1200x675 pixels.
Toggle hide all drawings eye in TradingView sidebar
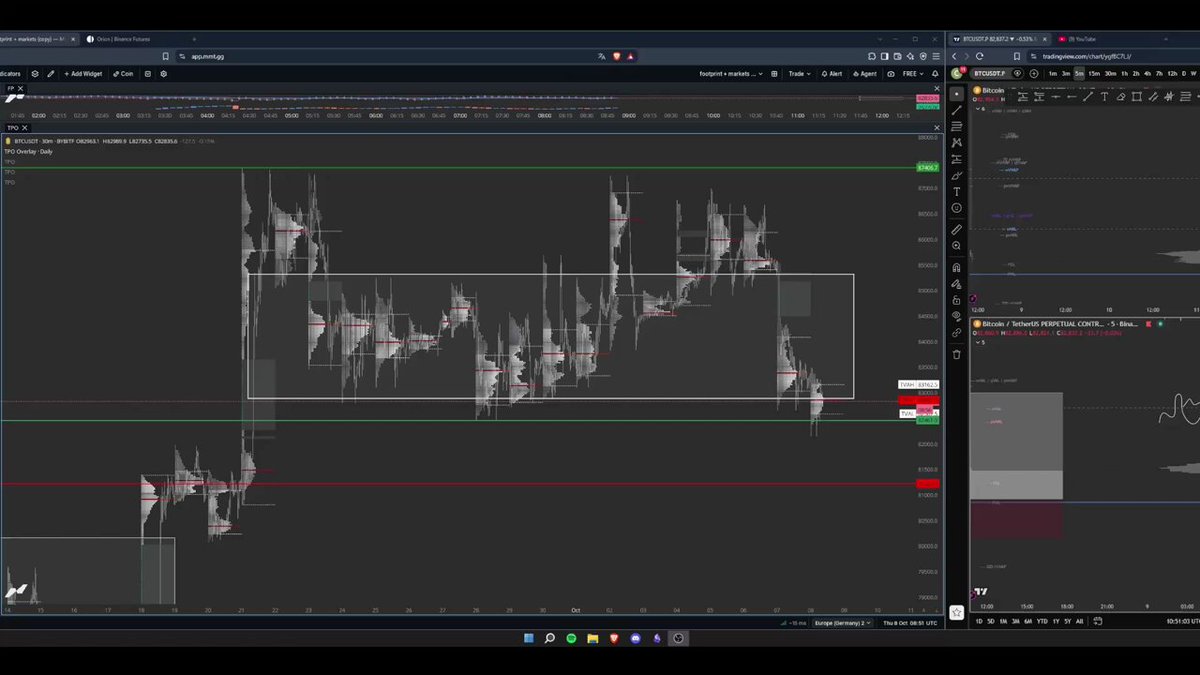pyautogui.click(x=957, y=316)
